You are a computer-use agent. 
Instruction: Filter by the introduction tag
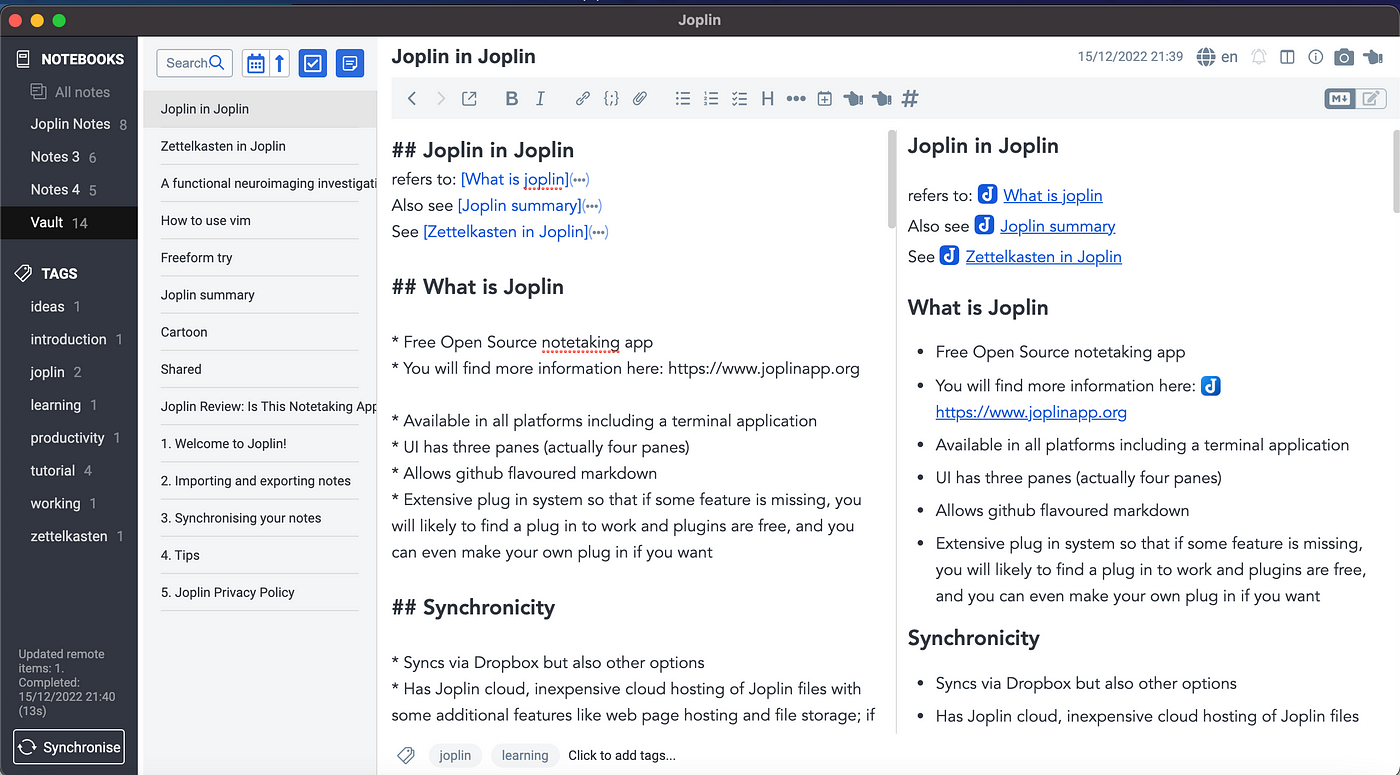coord(69,339)
